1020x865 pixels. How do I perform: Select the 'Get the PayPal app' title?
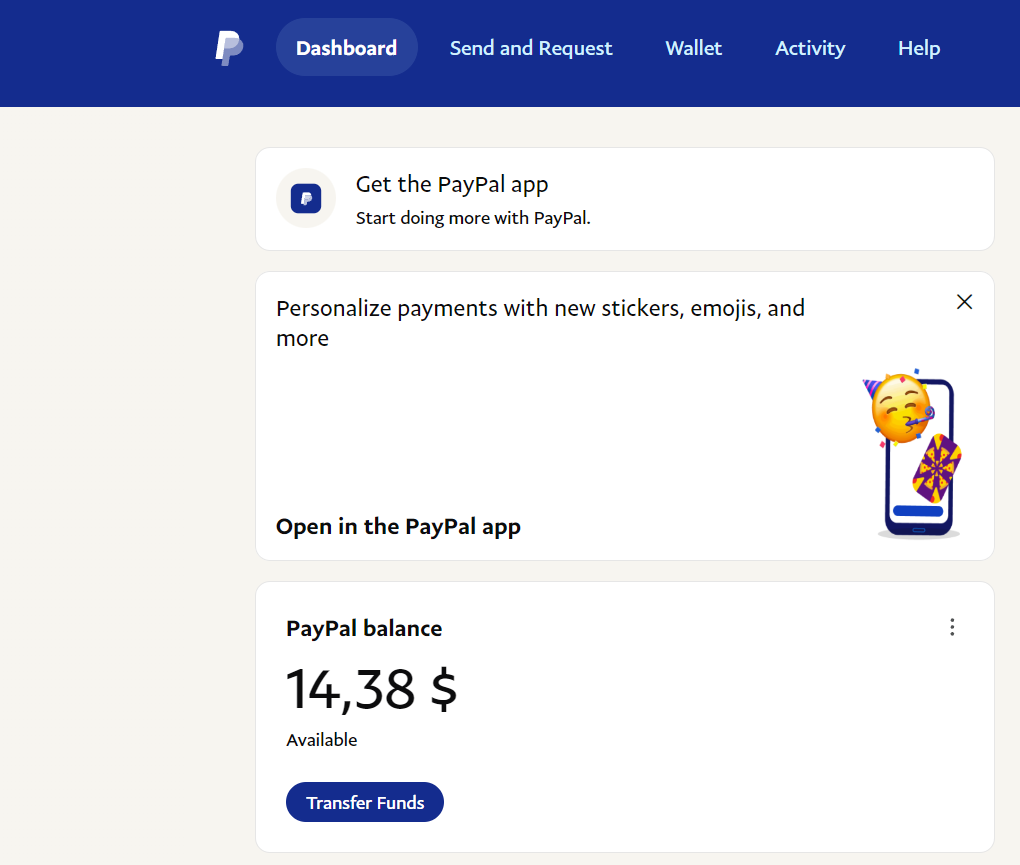(x=452, y=184)
